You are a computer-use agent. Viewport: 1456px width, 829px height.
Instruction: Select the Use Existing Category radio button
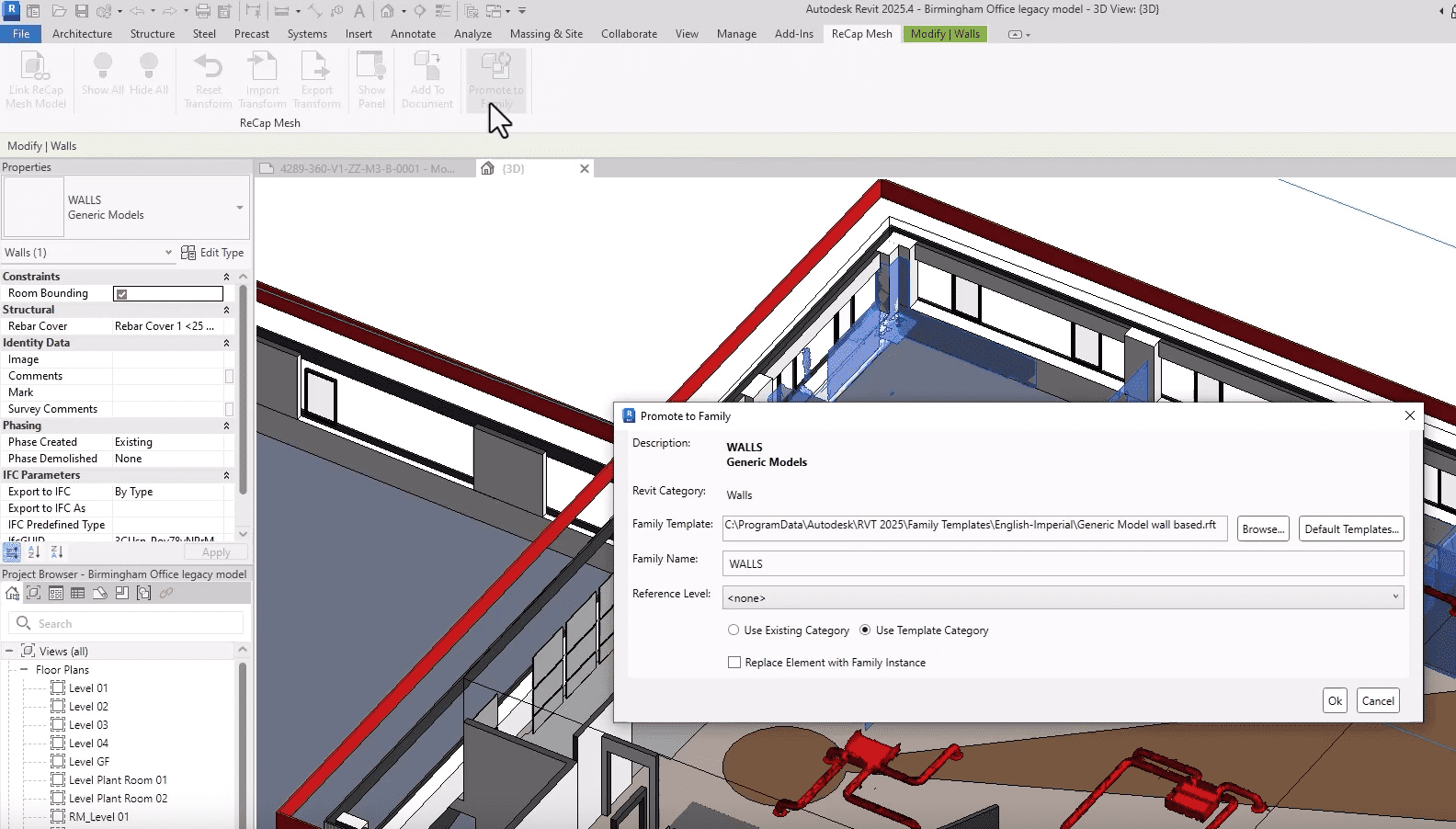[734, 630]
